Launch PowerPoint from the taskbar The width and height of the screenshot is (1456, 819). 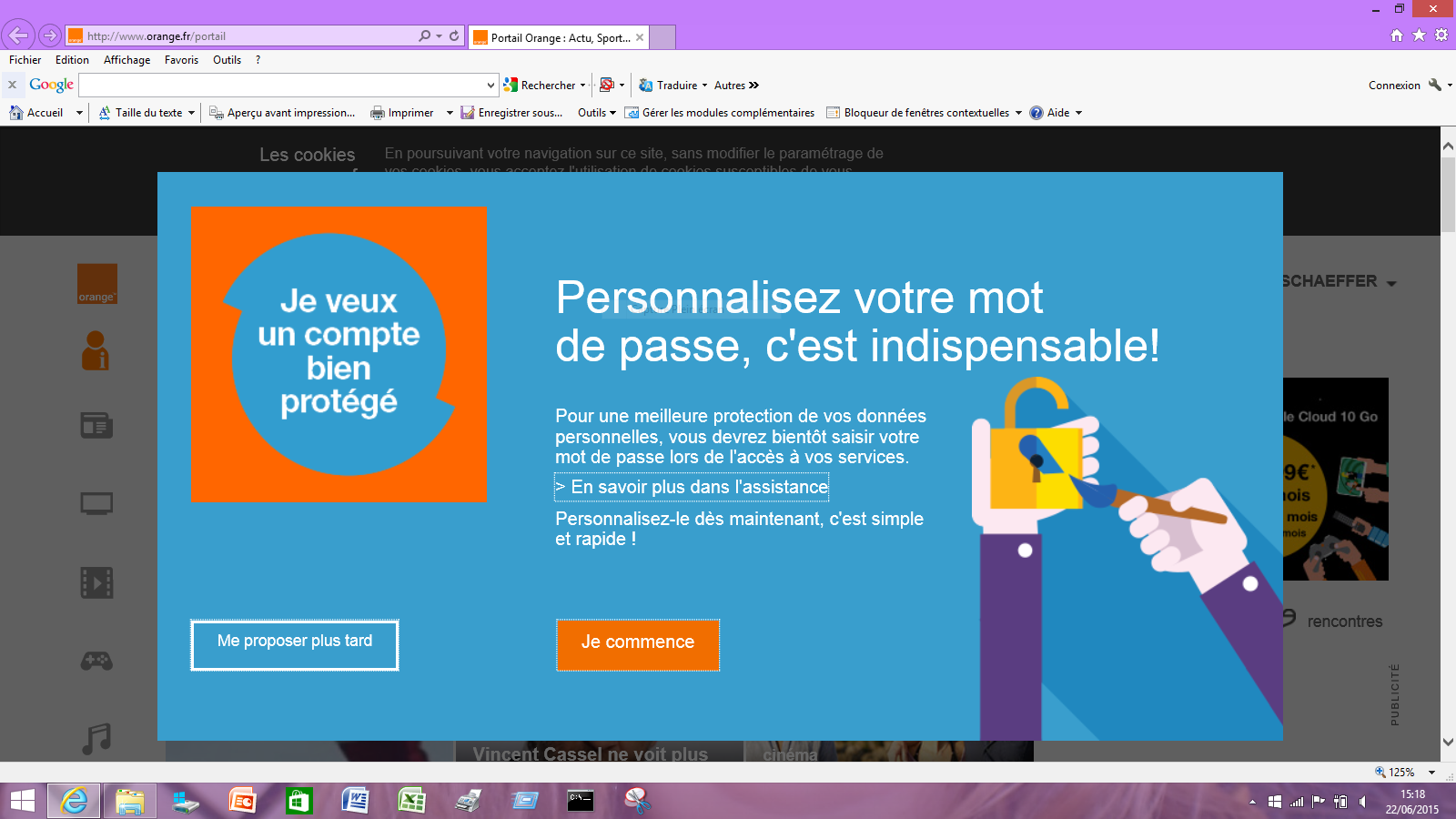pyautogui.click(x=243, y=801)
